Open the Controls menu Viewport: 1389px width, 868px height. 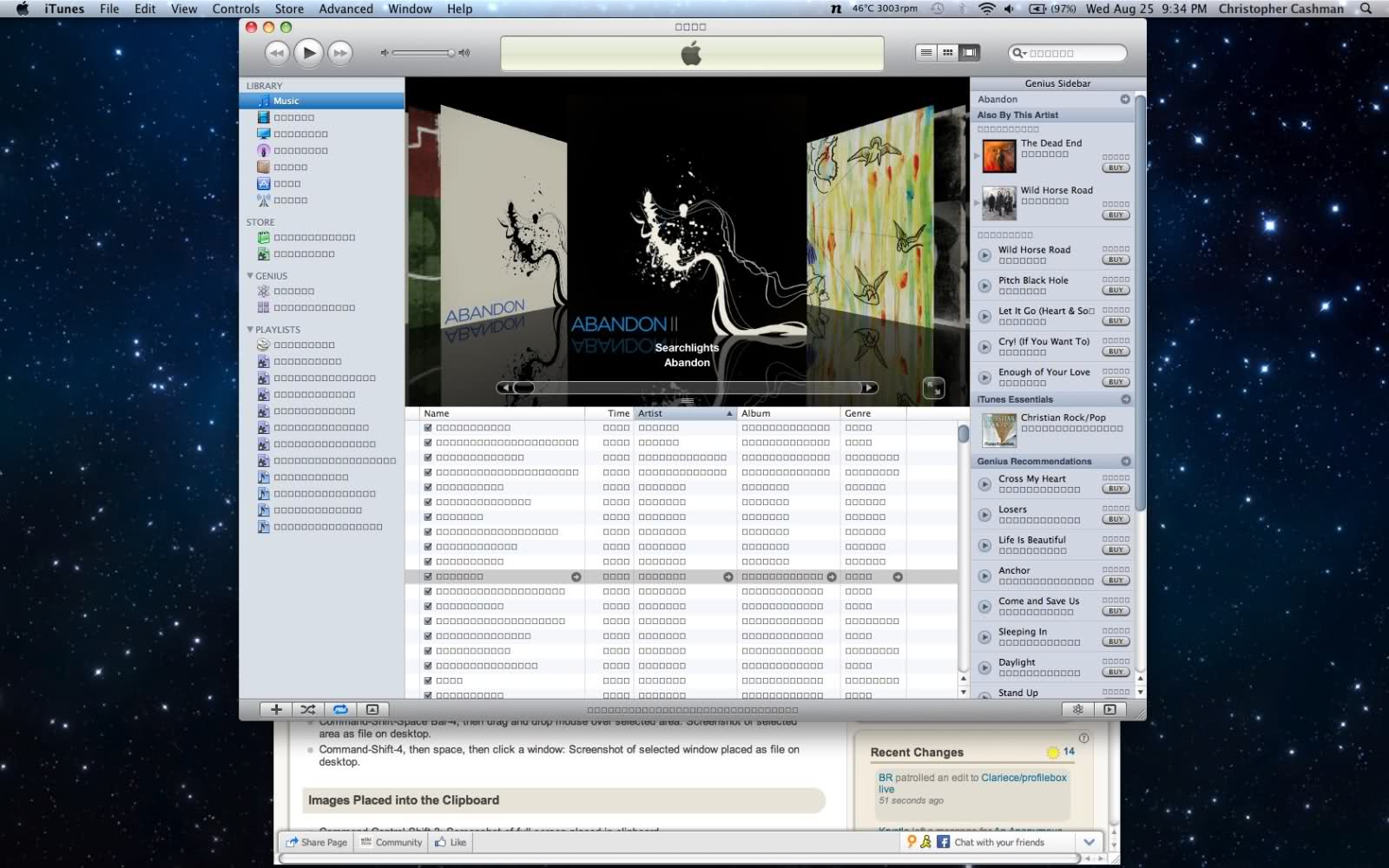click(x=236, y=9)
